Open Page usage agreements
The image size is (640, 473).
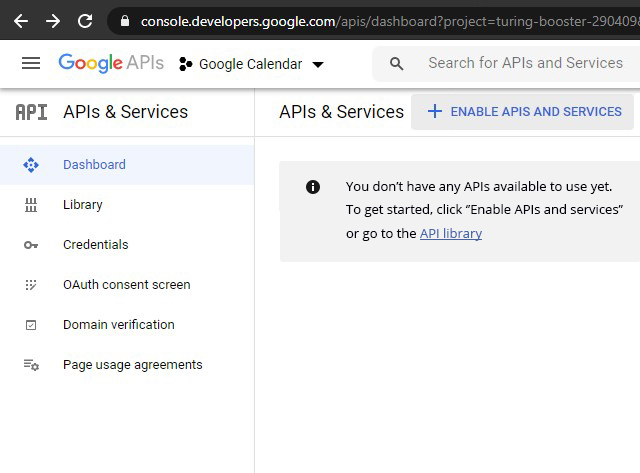tap(132, 365)
